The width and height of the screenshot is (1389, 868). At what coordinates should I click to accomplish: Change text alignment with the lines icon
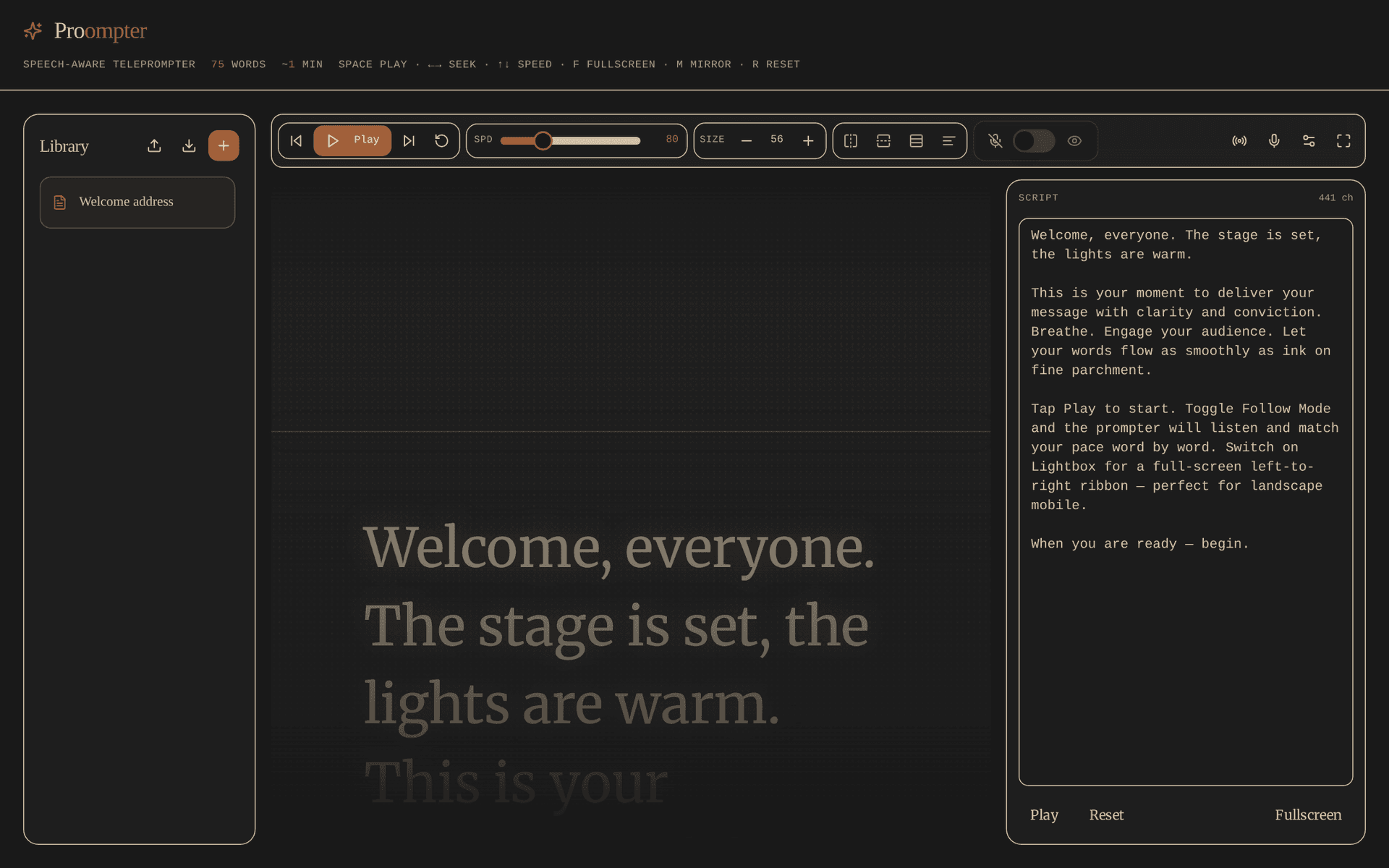(x=948, y=140)
